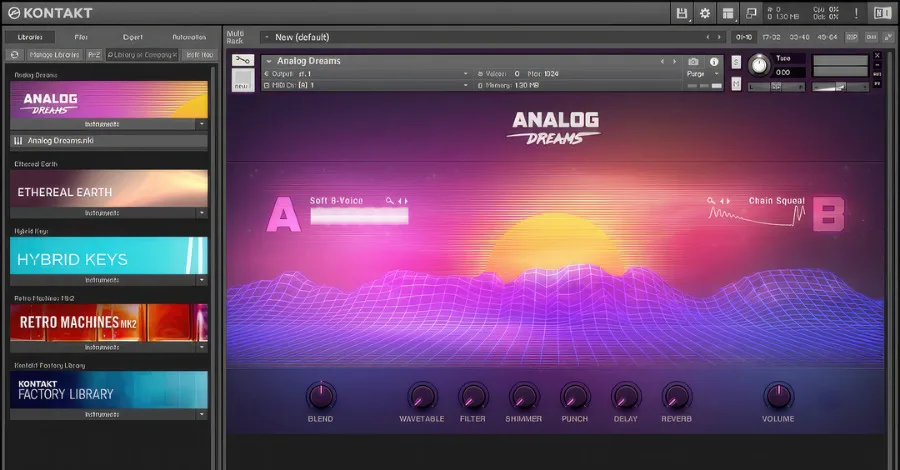Viewport: 900px width, 470px height.
Task: Click the Instr Nav button
Action: click(x=200, y=55)
